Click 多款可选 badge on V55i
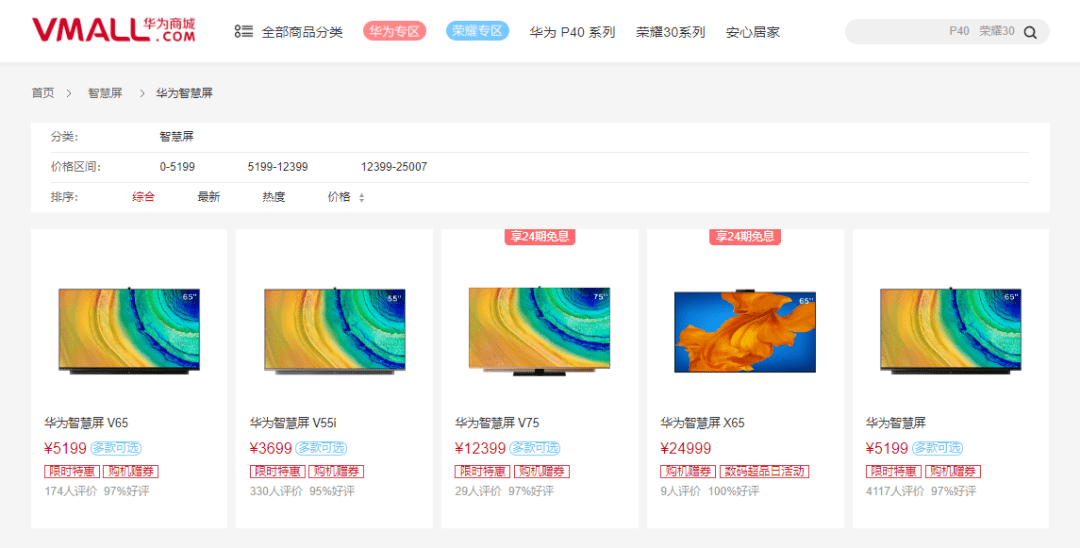The width and height of the screenshot is (1080, 548). (x=321, y=448)
